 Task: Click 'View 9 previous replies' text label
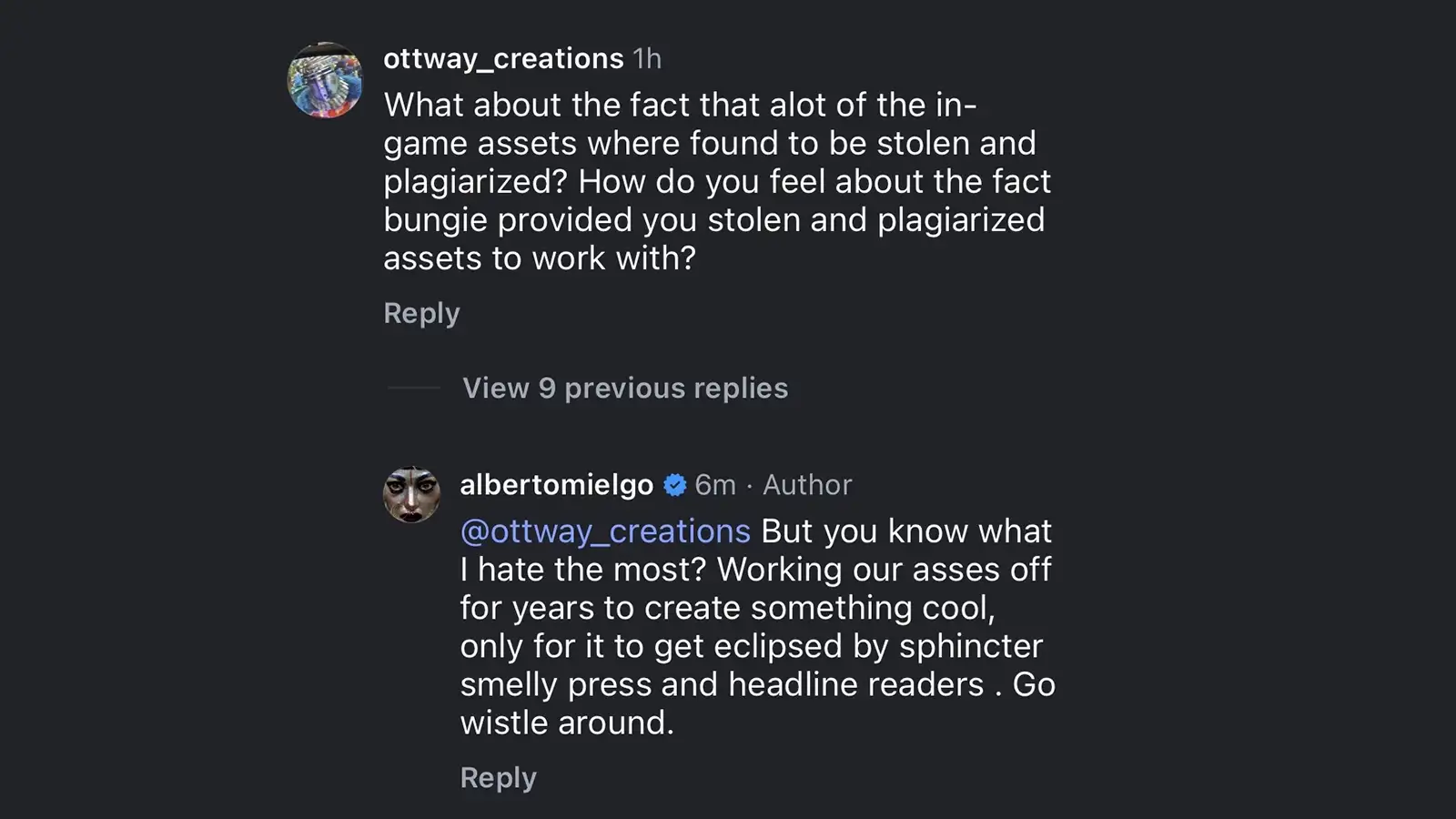[625, 388]
